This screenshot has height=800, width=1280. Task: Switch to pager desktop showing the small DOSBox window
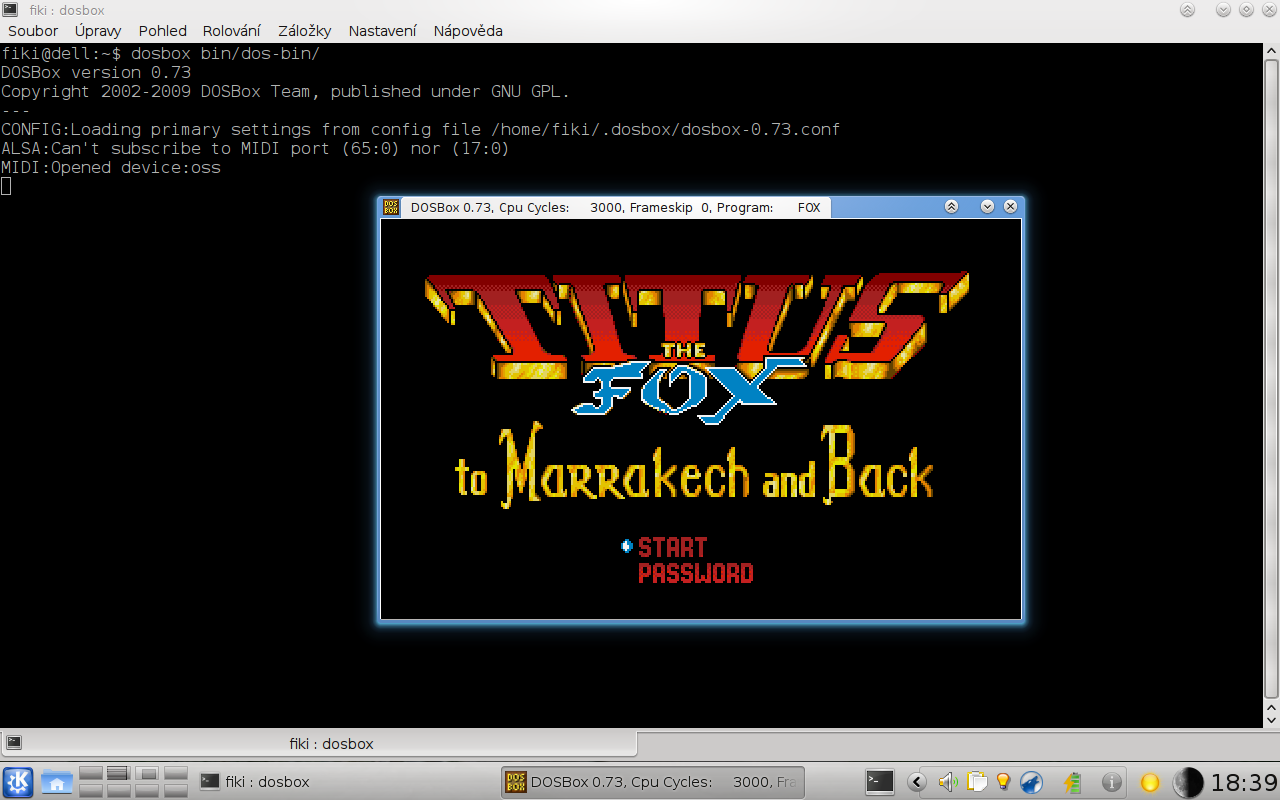coord(147,773)
